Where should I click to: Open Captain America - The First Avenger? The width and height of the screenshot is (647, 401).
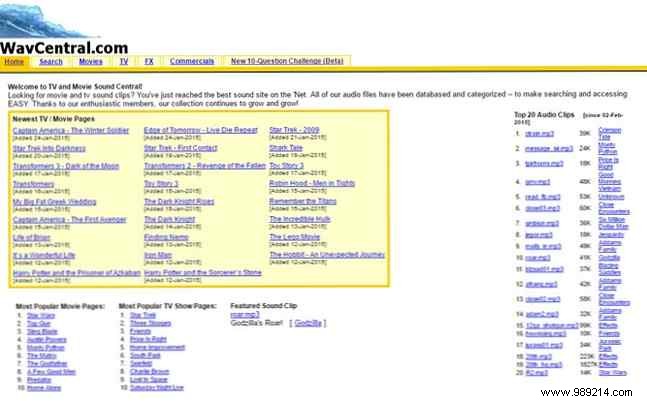(70, 219)
